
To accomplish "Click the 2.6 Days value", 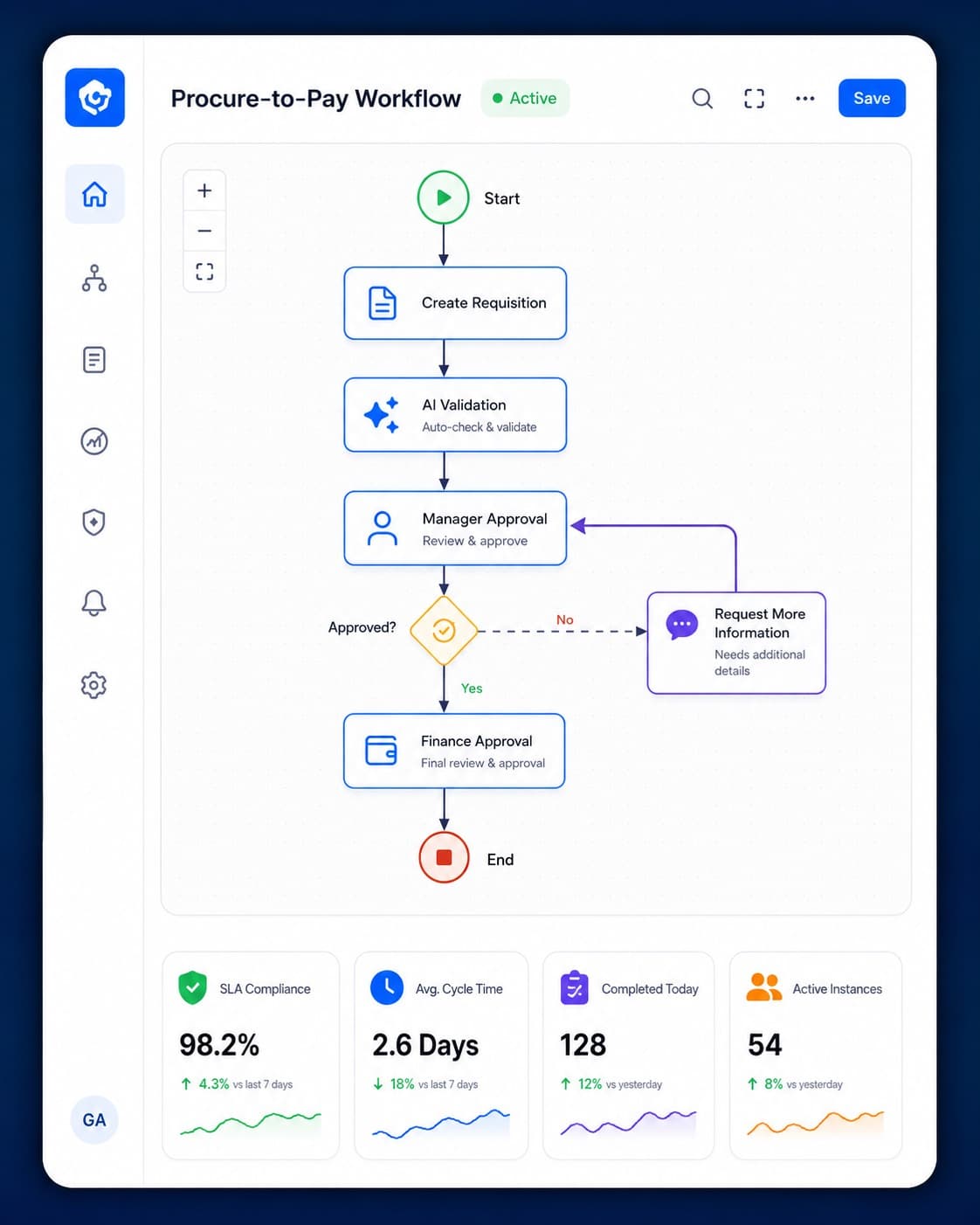I will 425,1045.
